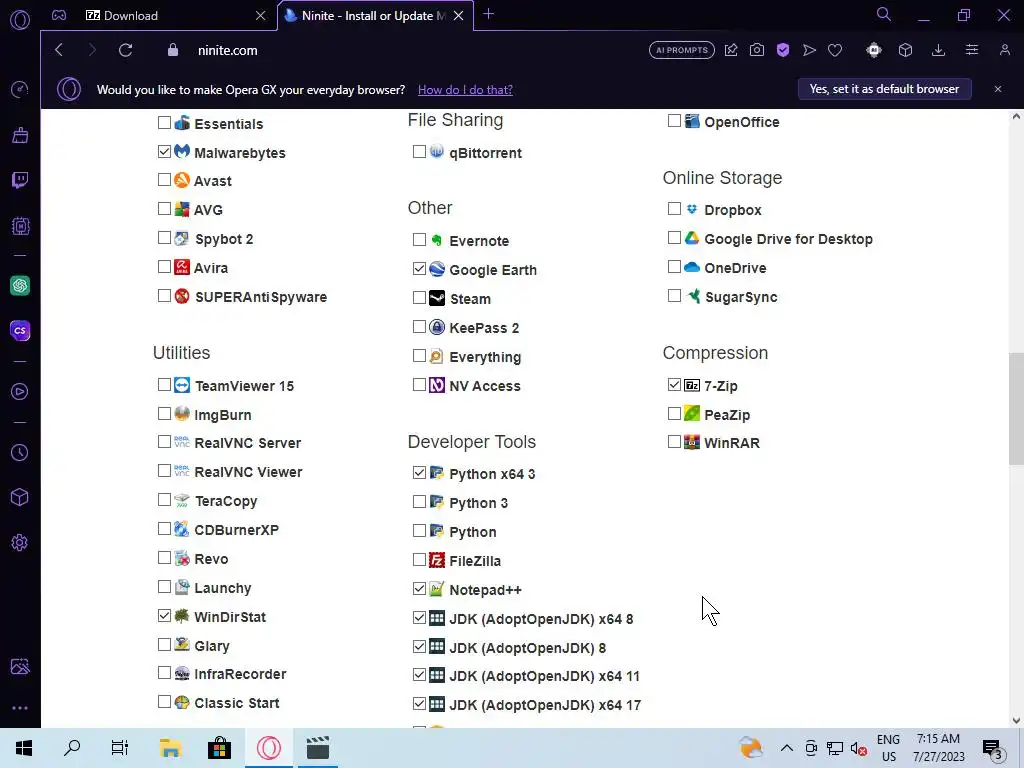Click the Opera logo menu icon
This screenshot has height=768, width=1024.
[x=20, y=20]
